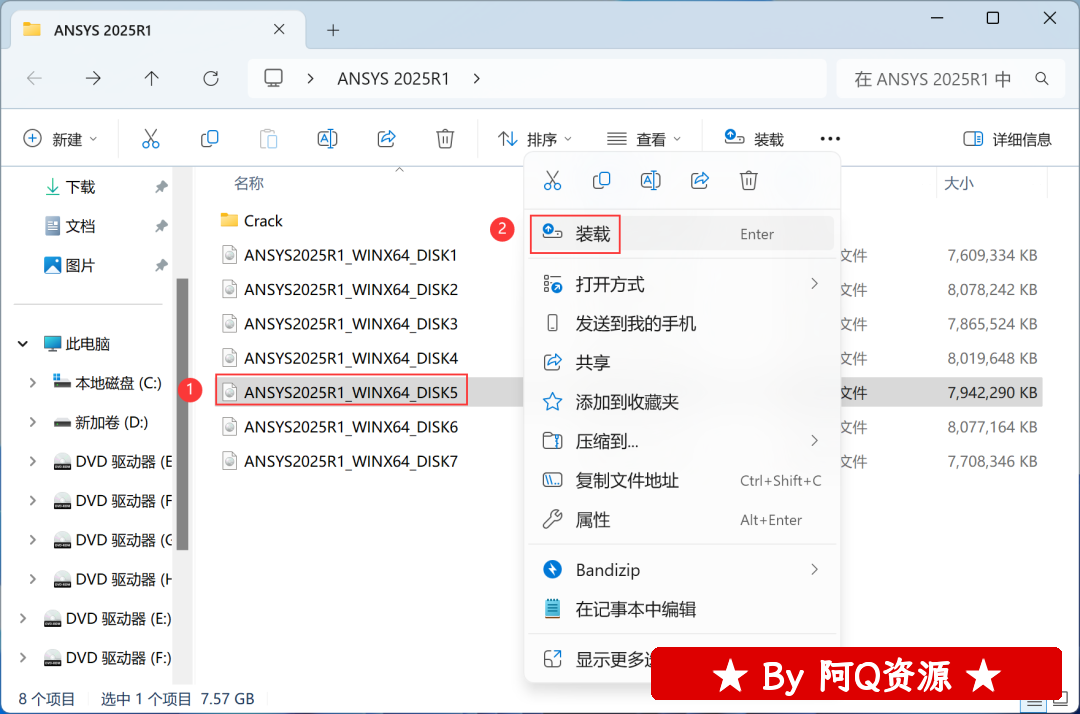1080x714 pixels.
Task: Select file ANSYS2025R1_WINX64_DISK2
Action: pos(340,289)
